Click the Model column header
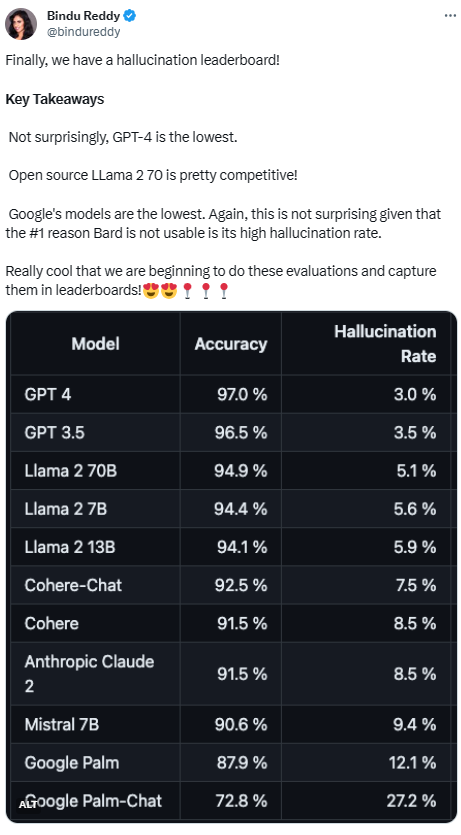 [x=95, y=343]
